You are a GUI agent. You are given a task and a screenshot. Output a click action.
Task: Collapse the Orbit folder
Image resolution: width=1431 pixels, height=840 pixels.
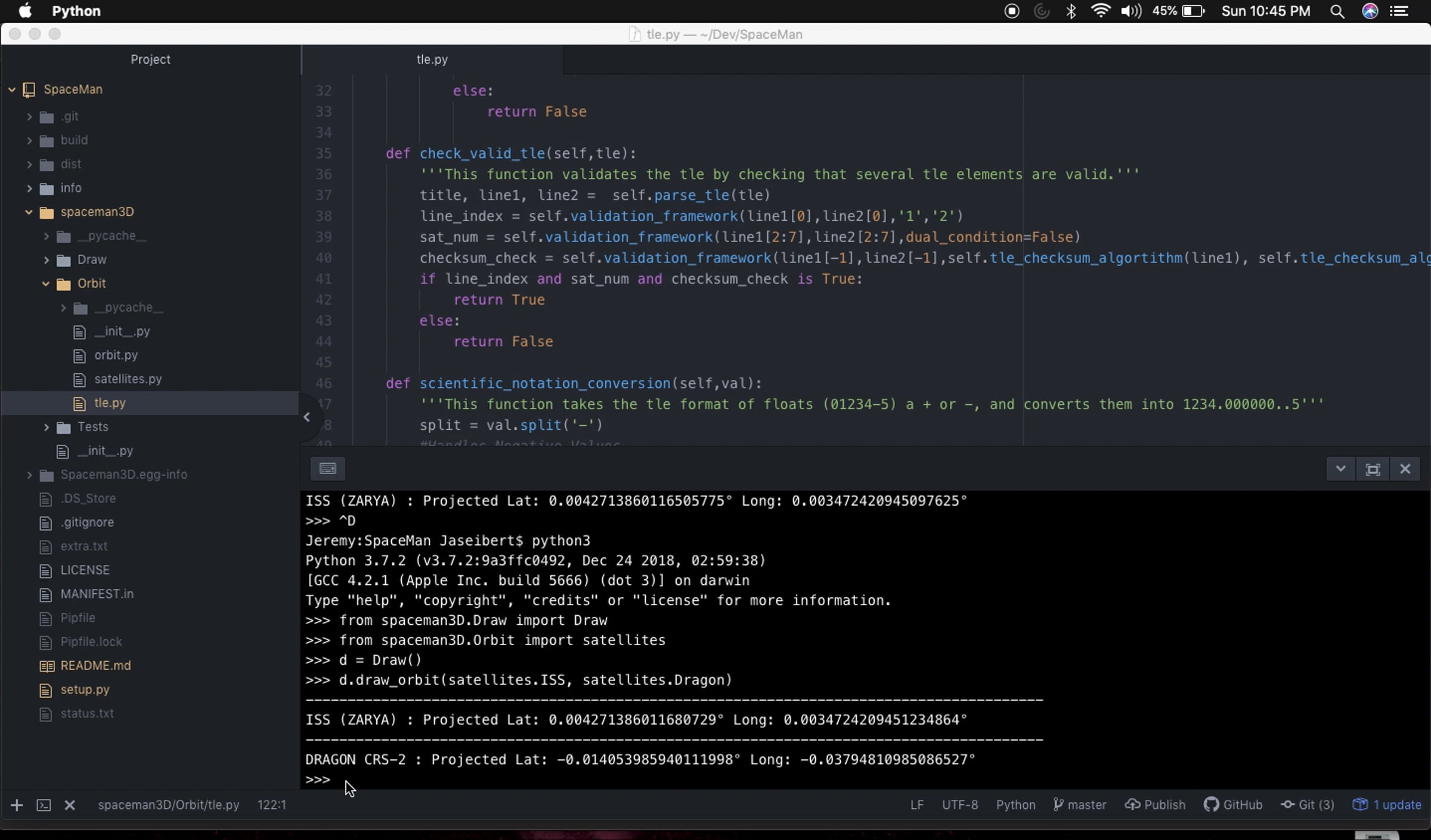tap(45, 283)
